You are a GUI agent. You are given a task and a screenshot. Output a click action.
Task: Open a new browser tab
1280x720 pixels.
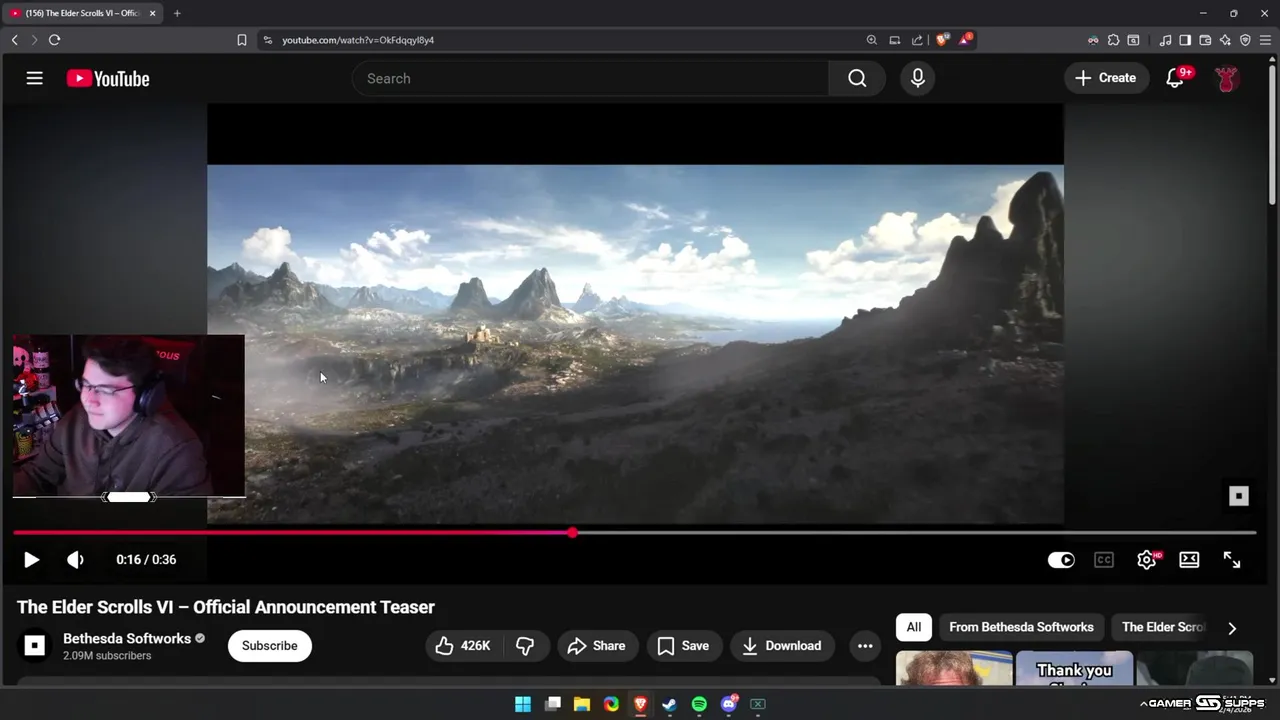[177, 13]
